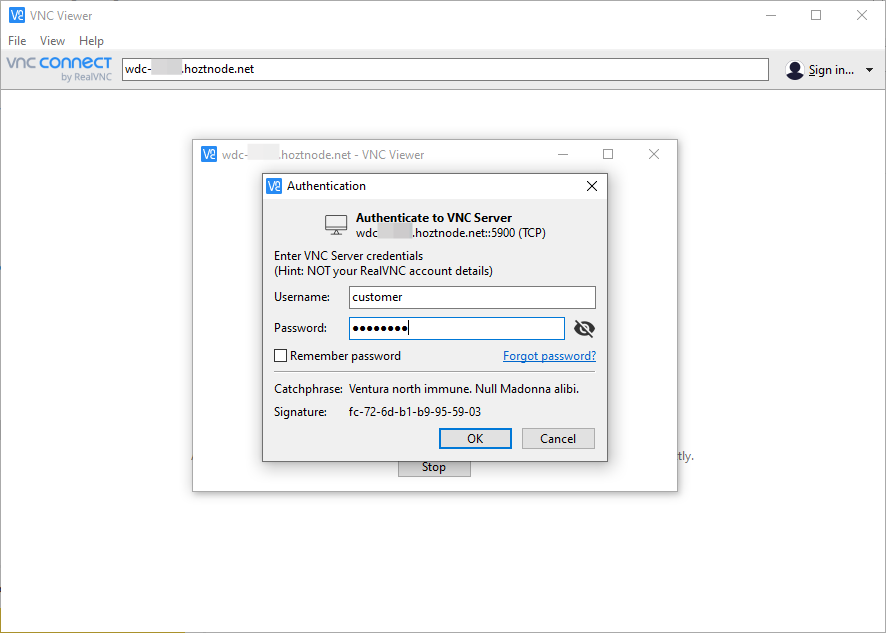This screenshot has height=633, width=886.
Task: Open the View menu
Action: (52, 41)
